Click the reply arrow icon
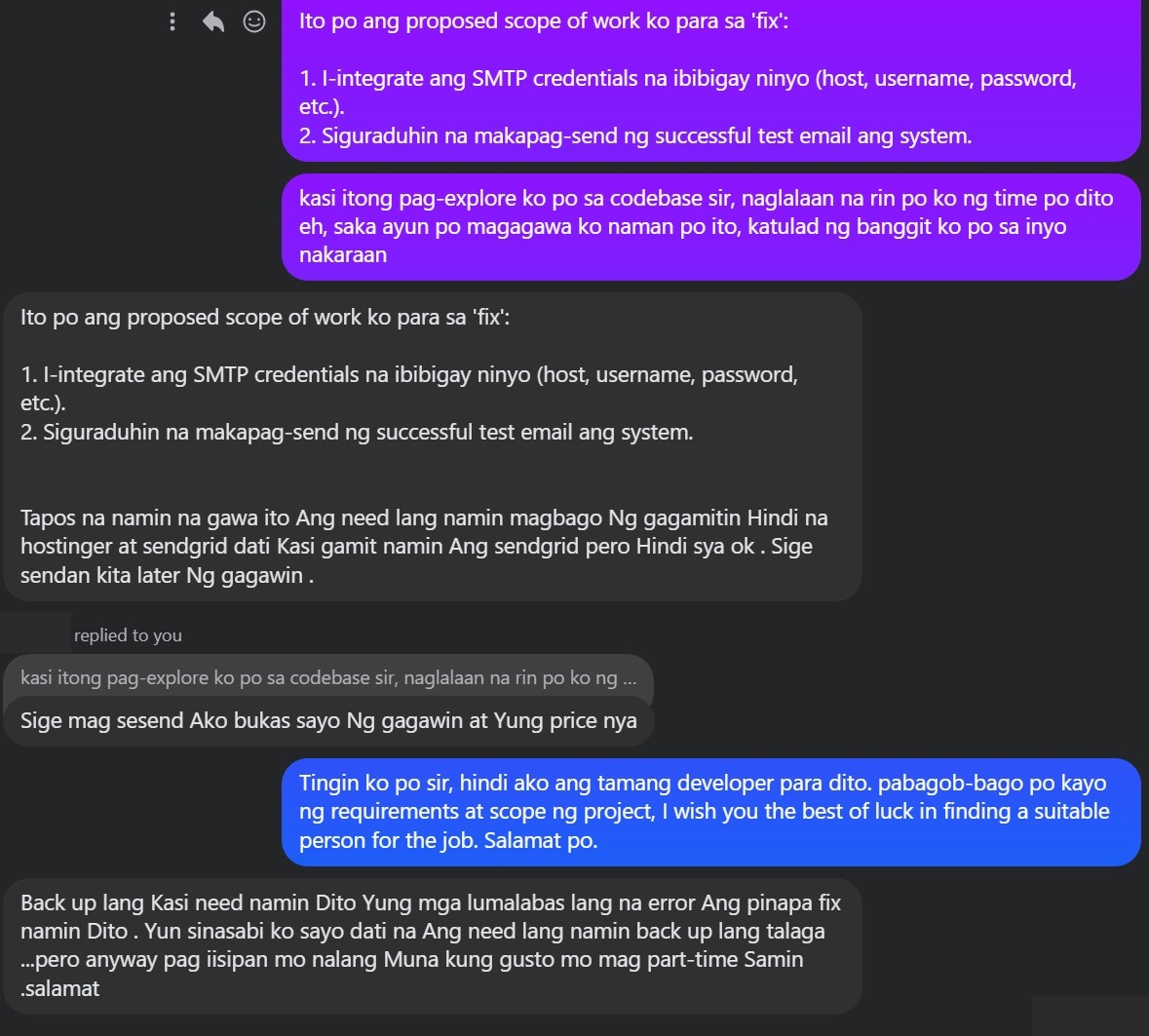The width and height of the screenshot is (1149, 1036). (x=213, y=21)
